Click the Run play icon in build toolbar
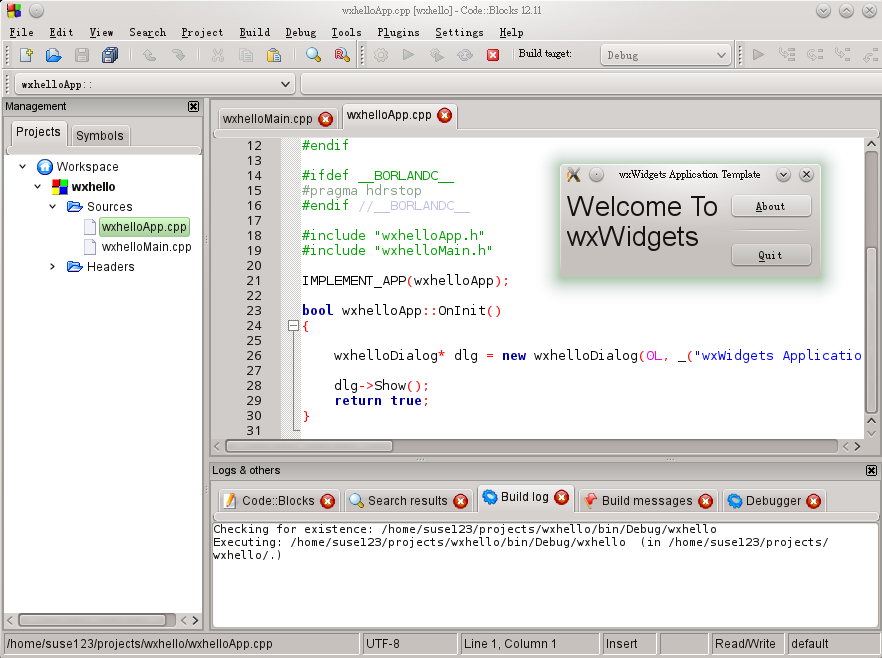This screenshot has height=658, width=882. coord(408,55)
